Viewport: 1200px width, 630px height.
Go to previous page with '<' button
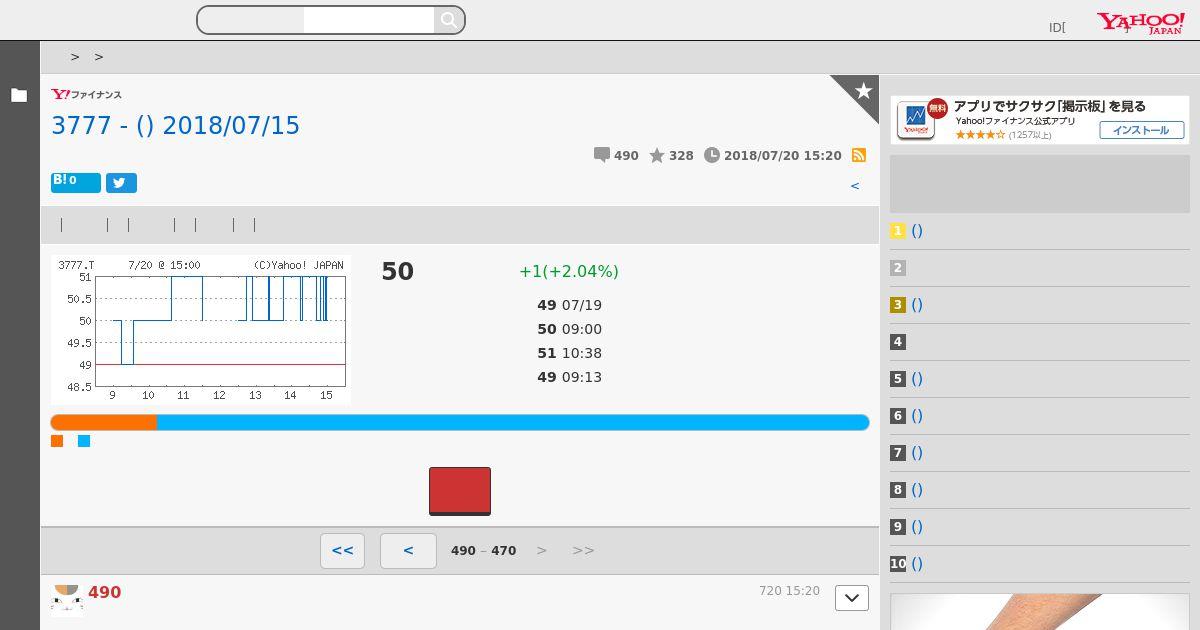(x=408, y=551)
